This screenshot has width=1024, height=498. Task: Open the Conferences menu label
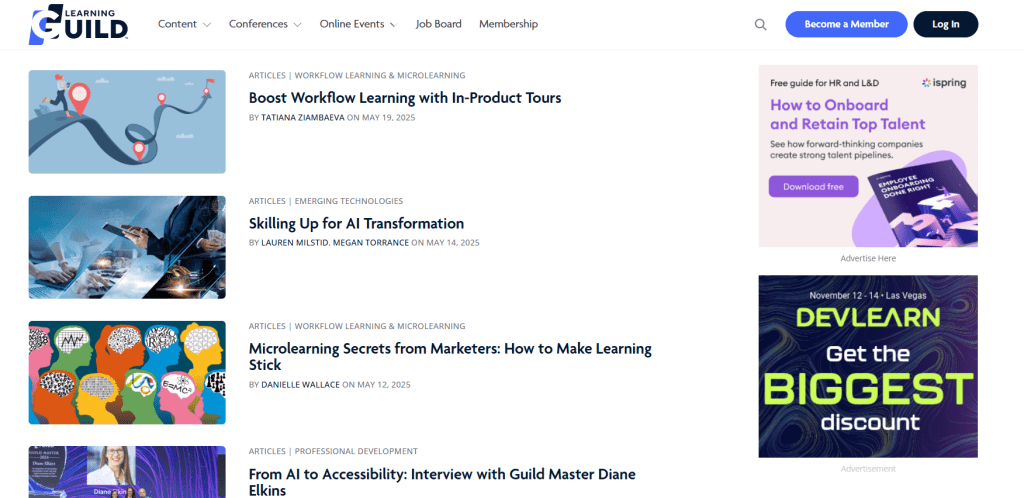[258, 24]
